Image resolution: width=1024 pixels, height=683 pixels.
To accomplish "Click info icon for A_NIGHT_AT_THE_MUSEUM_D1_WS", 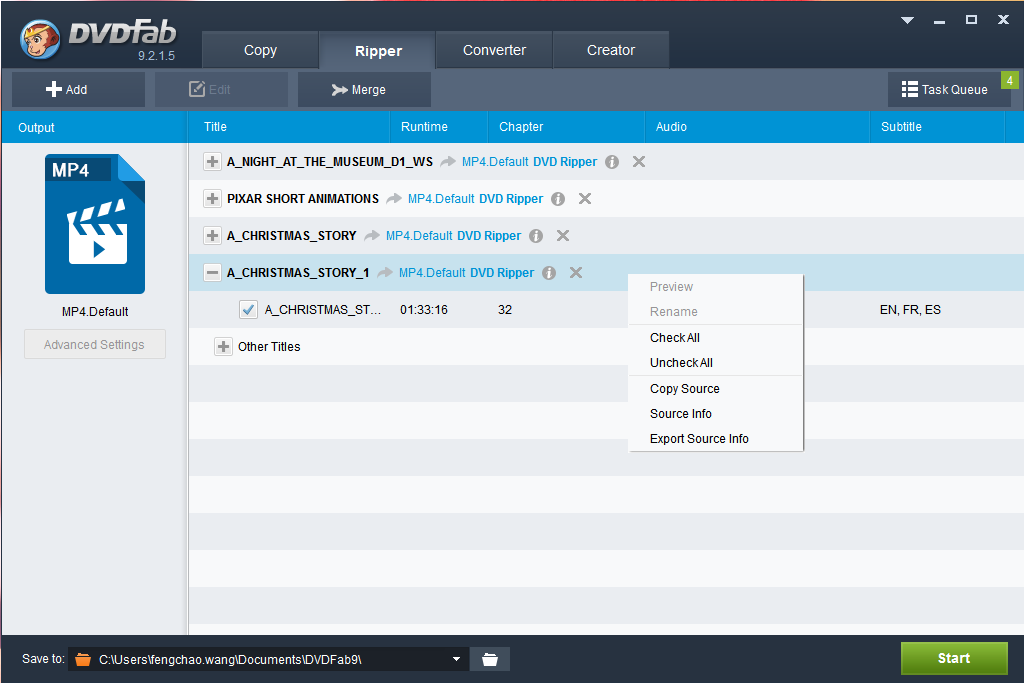I will point(612,162).
